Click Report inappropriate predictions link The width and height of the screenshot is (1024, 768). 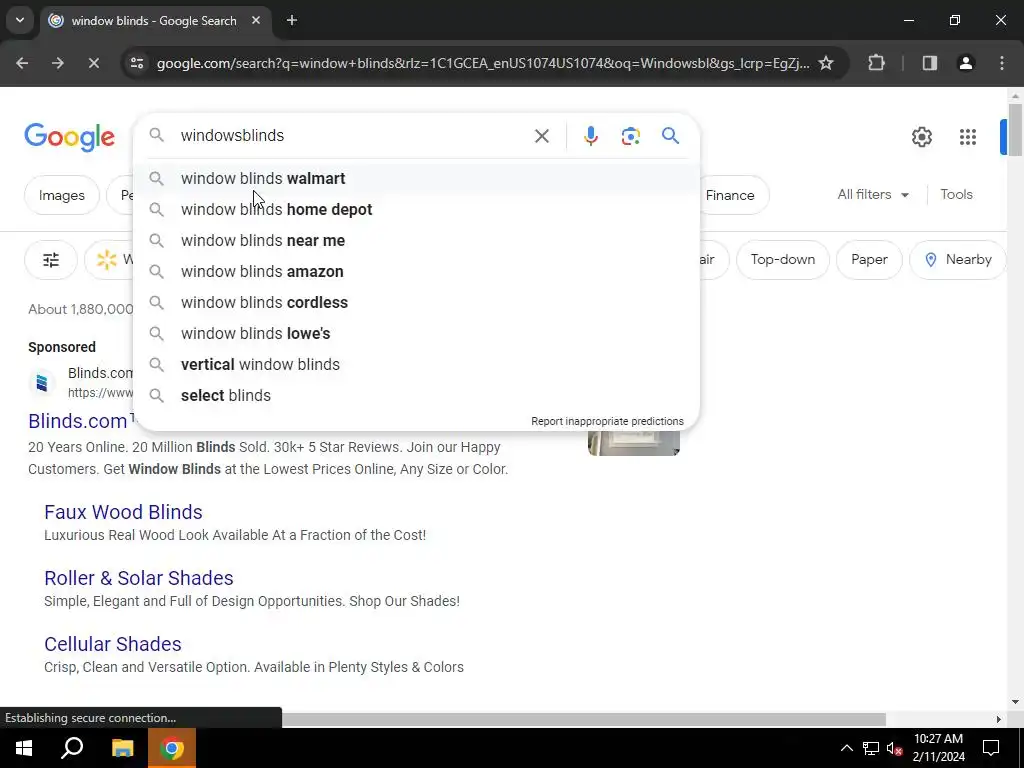[607, 421]
